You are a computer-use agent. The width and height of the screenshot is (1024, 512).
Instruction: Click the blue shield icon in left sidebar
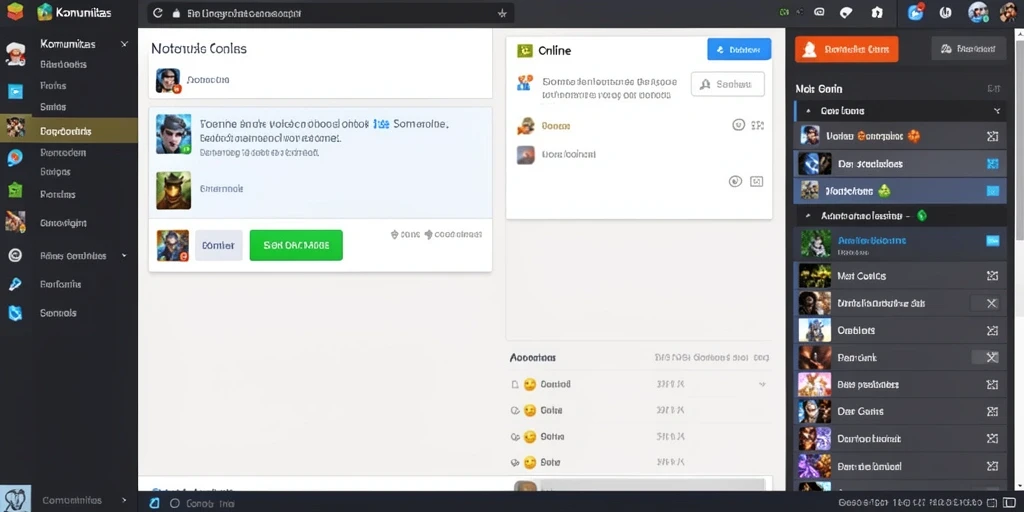[14, 313]
